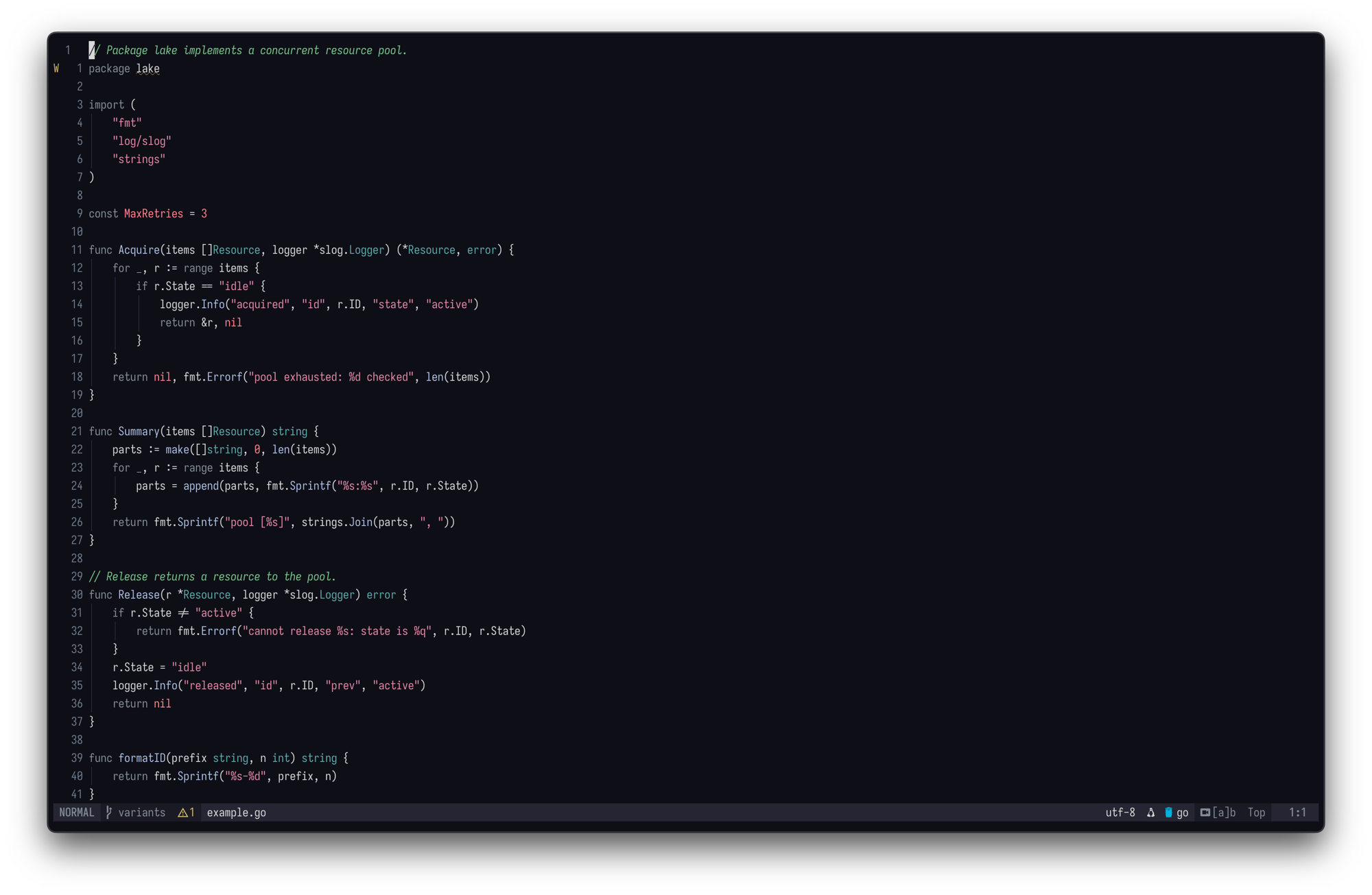This screenshot has height=895, width=1372.
Task: Click the [a]b indicator icon in statusline
Action: [x=1205, y=812]
